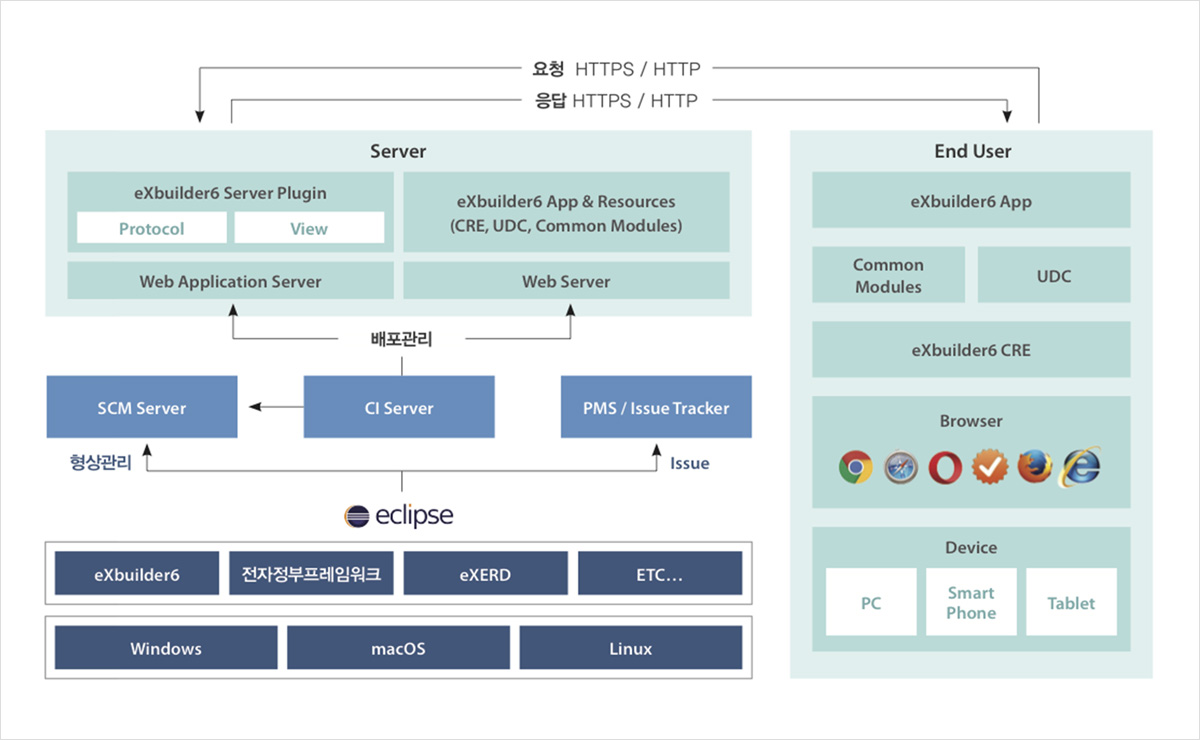Select the PC device box
Screen dimensions: 1200x740
point(871,602)
